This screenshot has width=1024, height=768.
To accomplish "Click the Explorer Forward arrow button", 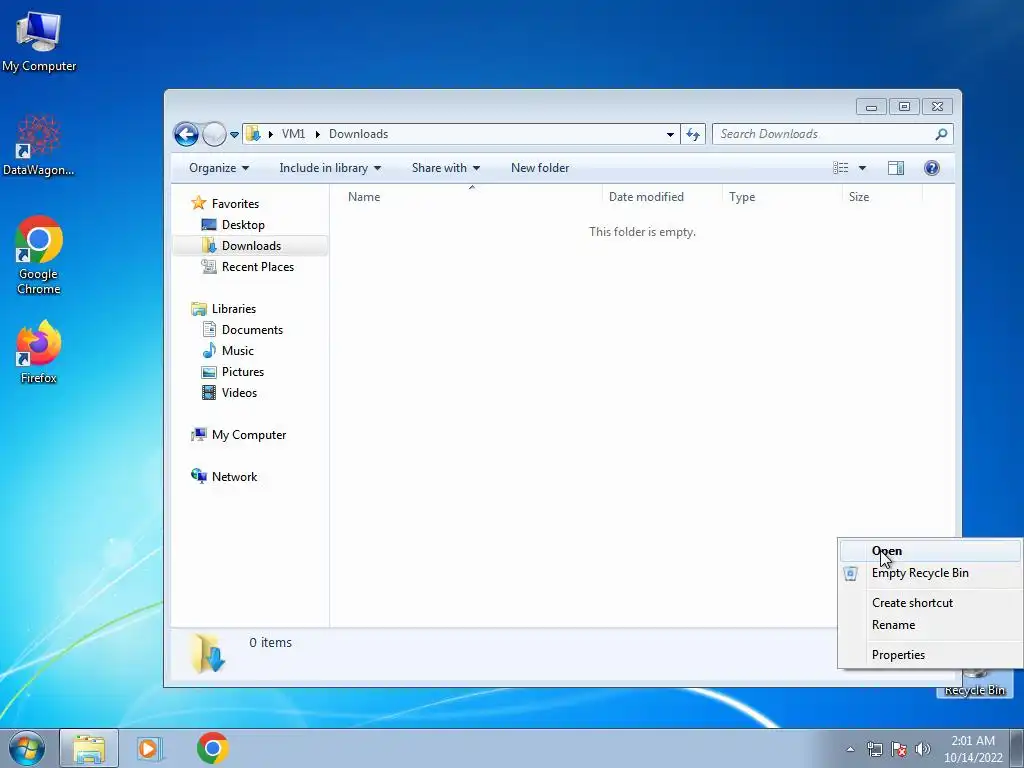I will click(x=214, y=135).
